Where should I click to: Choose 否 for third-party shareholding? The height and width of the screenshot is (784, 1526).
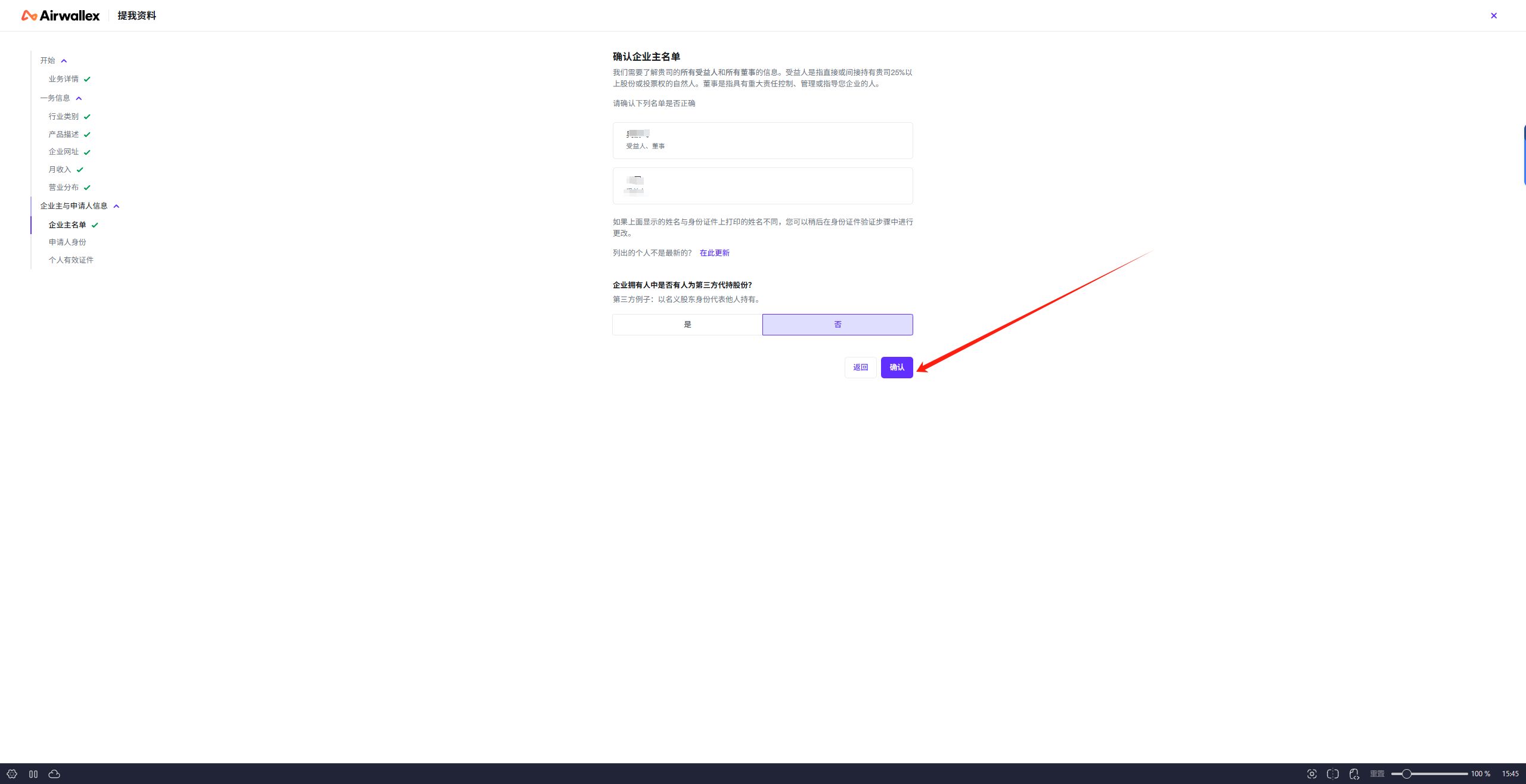click(838, 325)
